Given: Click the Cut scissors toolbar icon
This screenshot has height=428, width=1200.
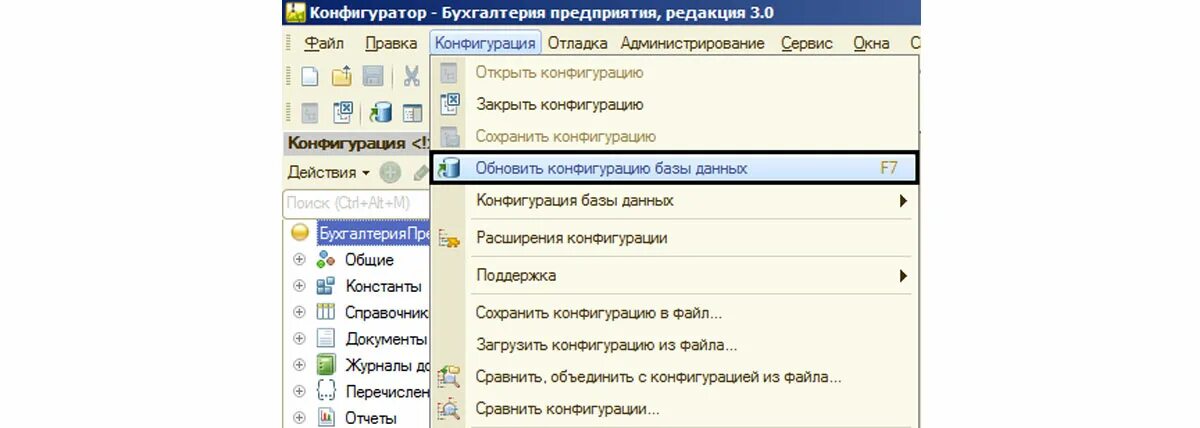Looking at the screenshot, I should (412, 76).
